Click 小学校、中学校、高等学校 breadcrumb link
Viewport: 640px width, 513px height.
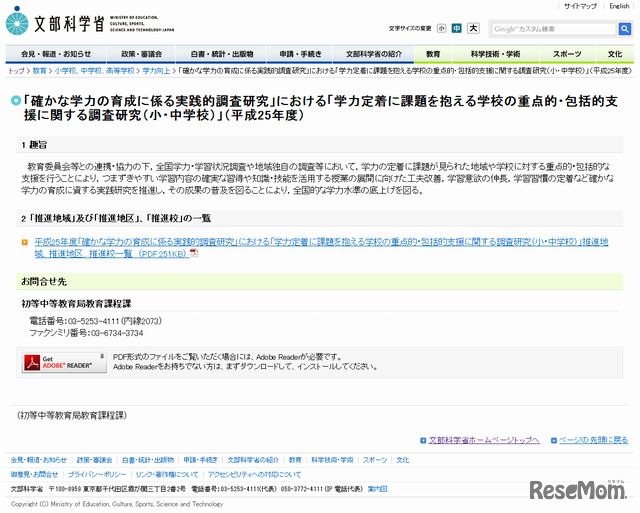point(94,71)
